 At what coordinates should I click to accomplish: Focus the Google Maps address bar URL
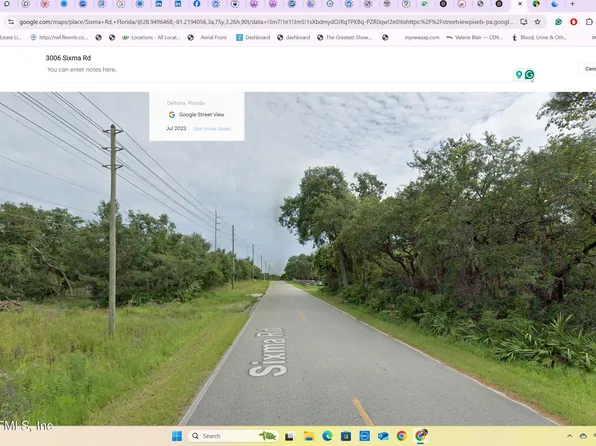pos(266,22)
